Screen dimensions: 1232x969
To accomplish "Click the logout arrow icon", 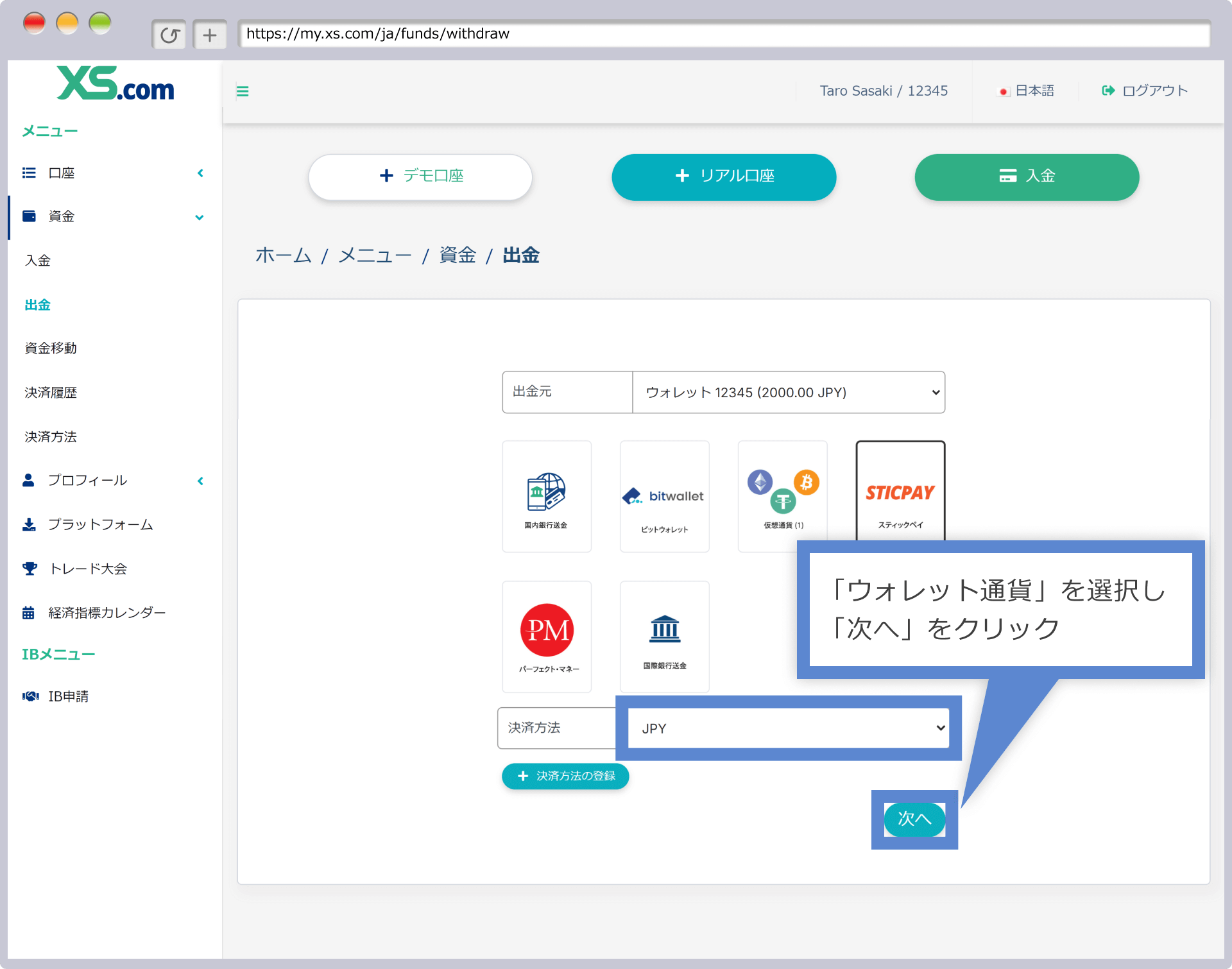I will pyautogui.click(x=1108, y=91).
